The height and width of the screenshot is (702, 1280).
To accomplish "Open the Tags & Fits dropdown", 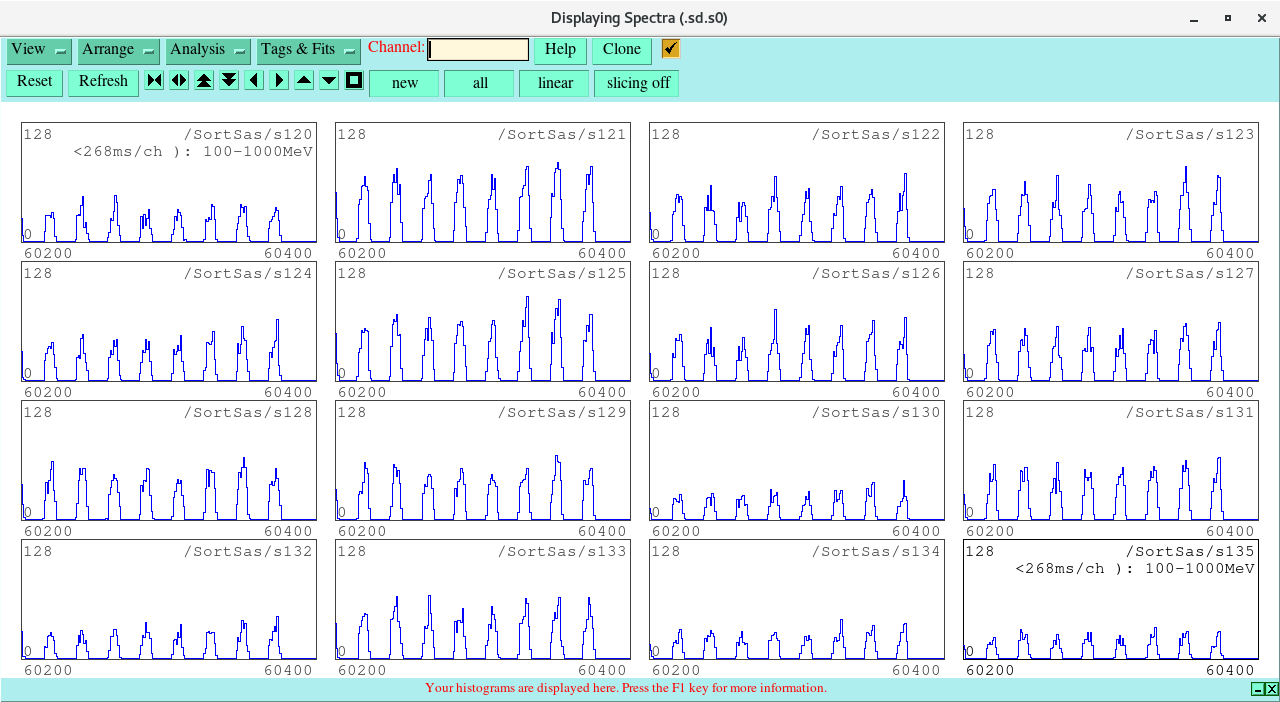I will pyautogui.click(x=308, y=50).
